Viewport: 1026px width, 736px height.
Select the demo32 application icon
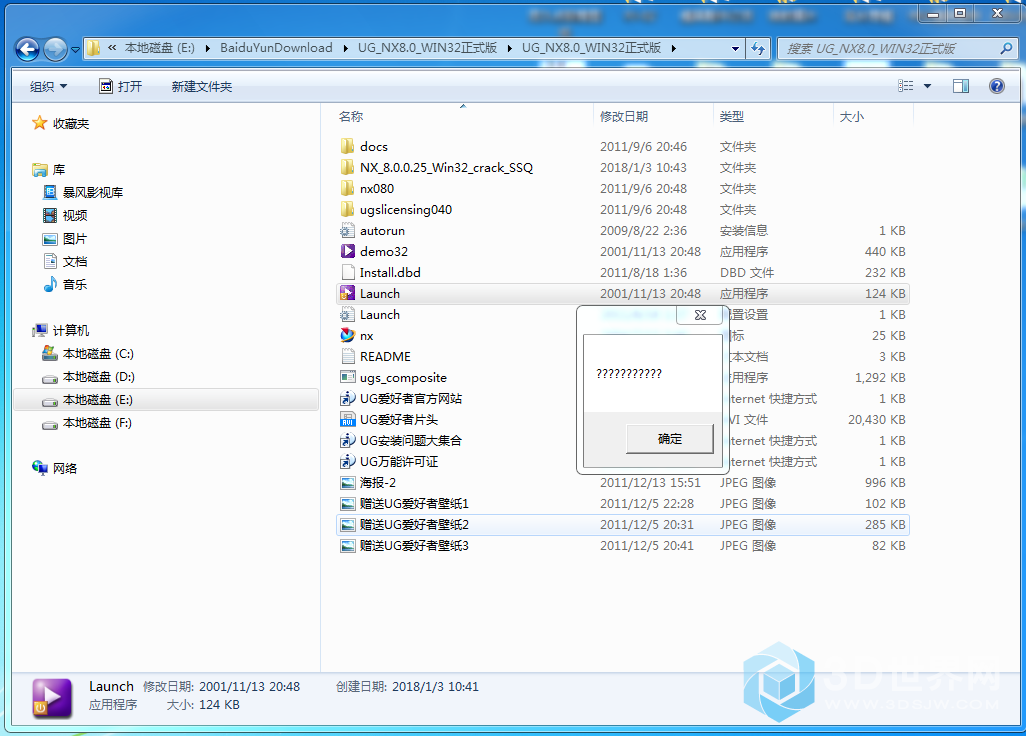click(347, 251)
